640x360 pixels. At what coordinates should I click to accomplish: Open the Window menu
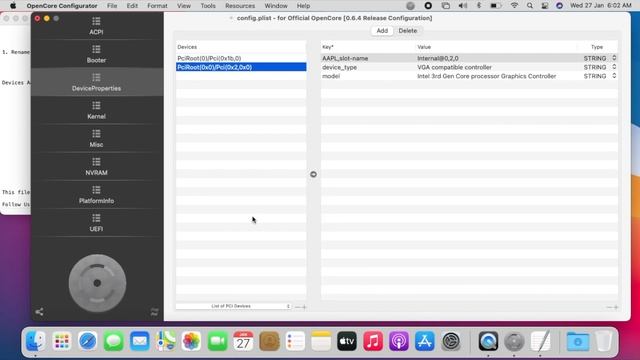tap(276, 6)
